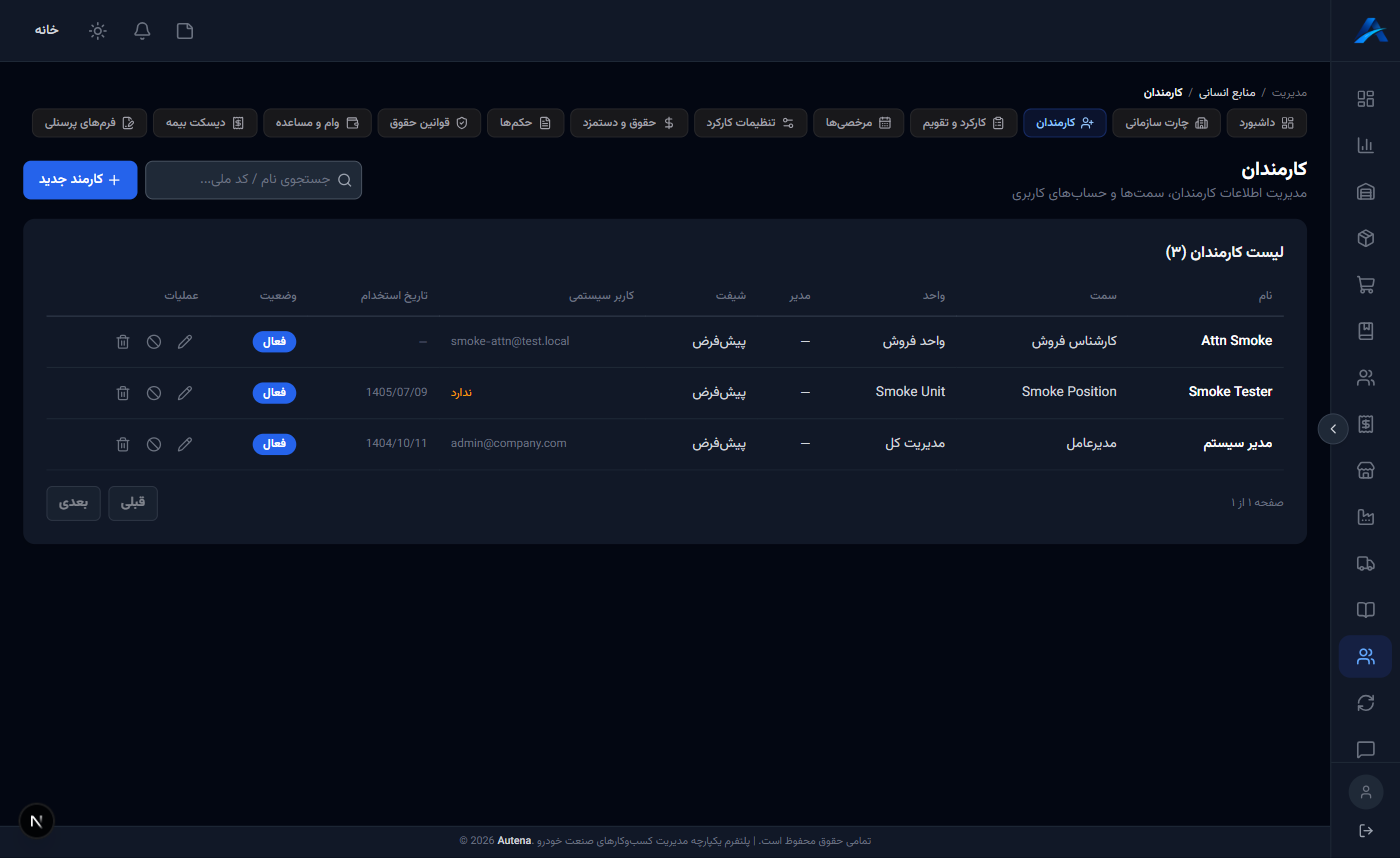This screenshot has height=858, width=1400.
Task: Click the خانه link in header
Action: [x=46, y=30]
